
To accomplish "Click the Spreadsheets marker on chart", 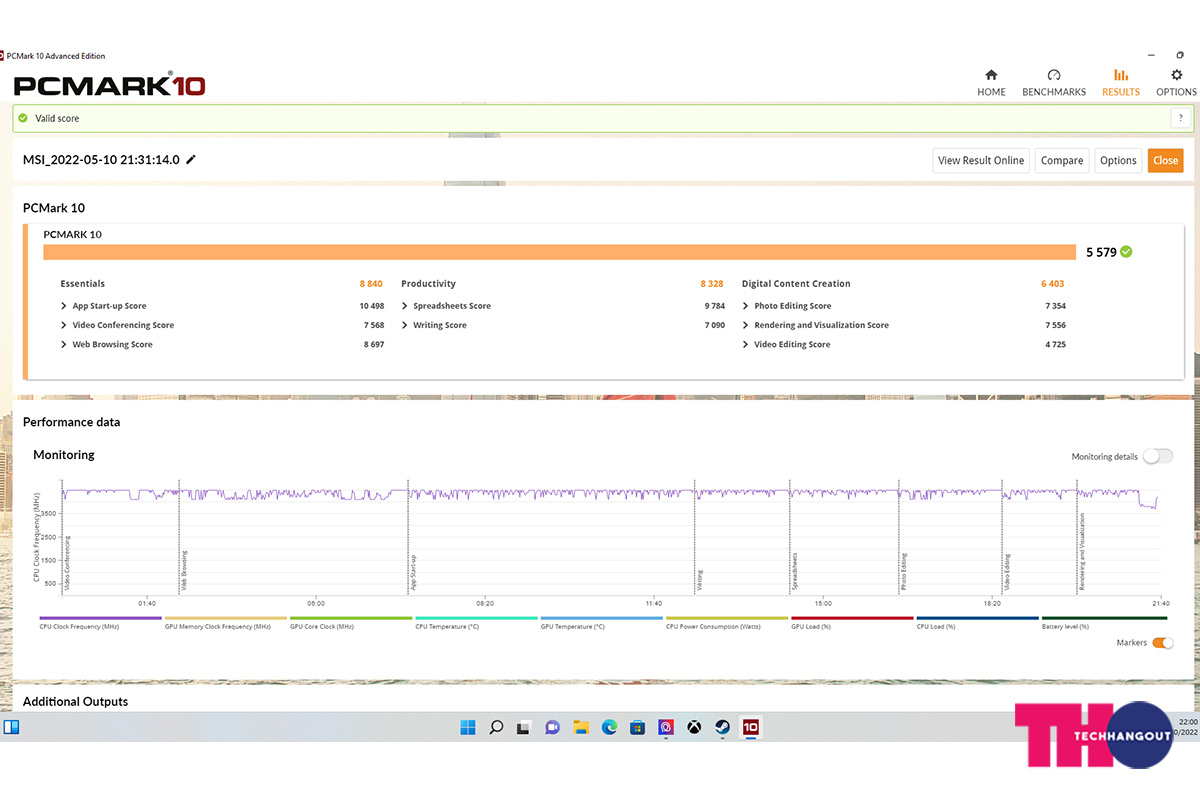I will (x=795, y=571).
